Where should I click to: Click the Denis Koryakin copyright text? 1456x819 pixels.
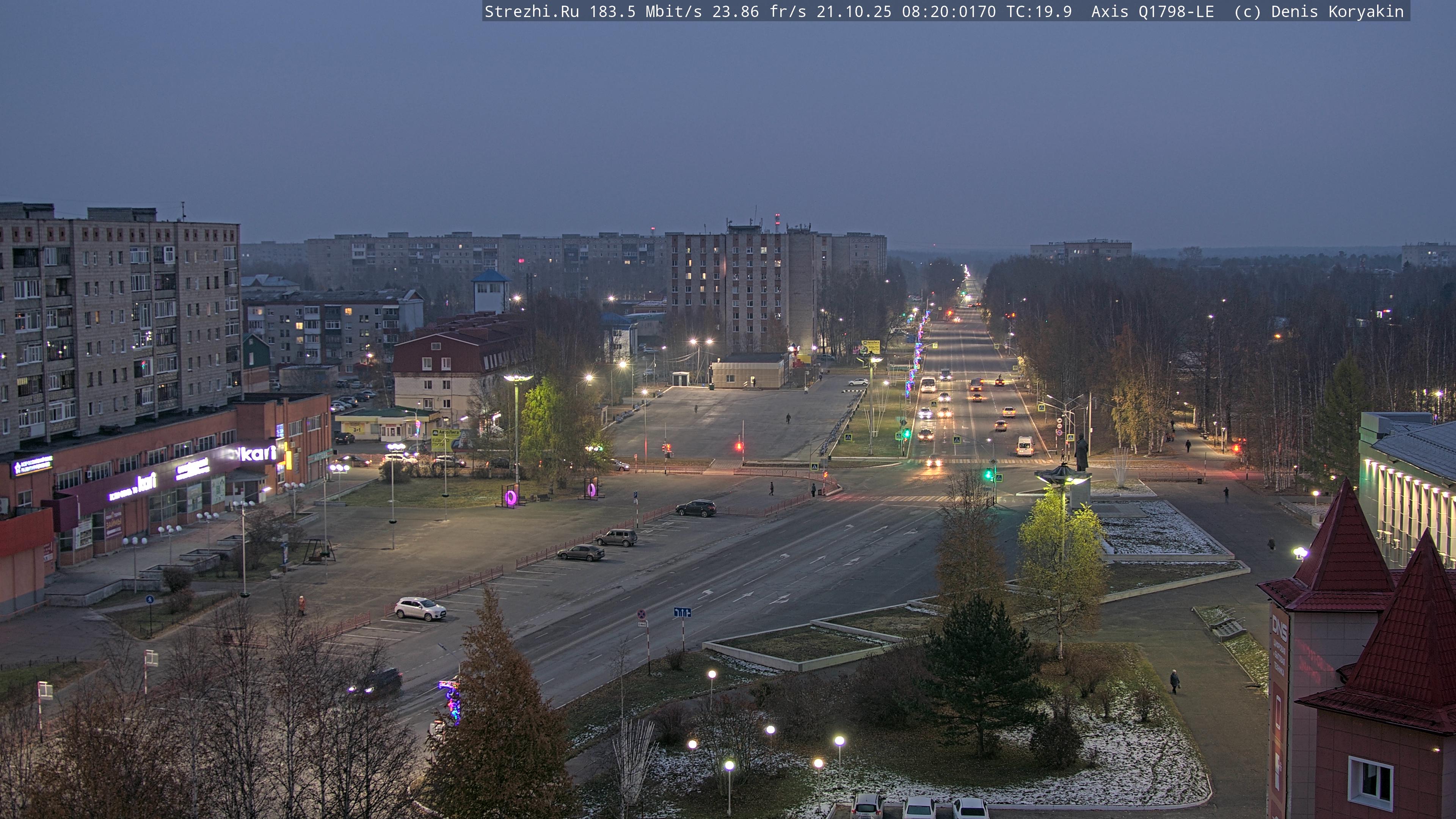click(1337, 12)
